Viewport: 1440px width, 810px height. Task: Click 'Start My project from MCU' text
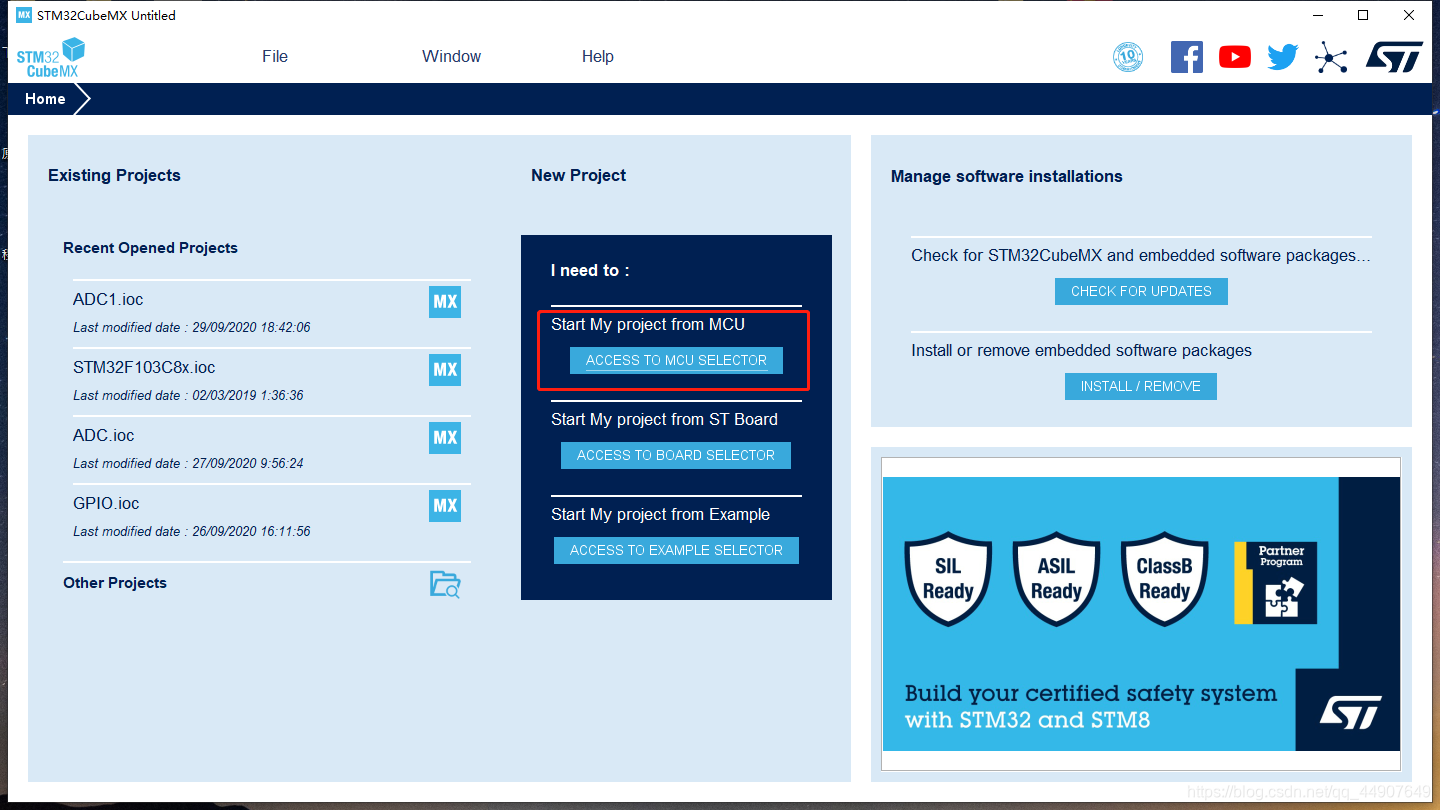pyautogui.click(x=648, y=325)
